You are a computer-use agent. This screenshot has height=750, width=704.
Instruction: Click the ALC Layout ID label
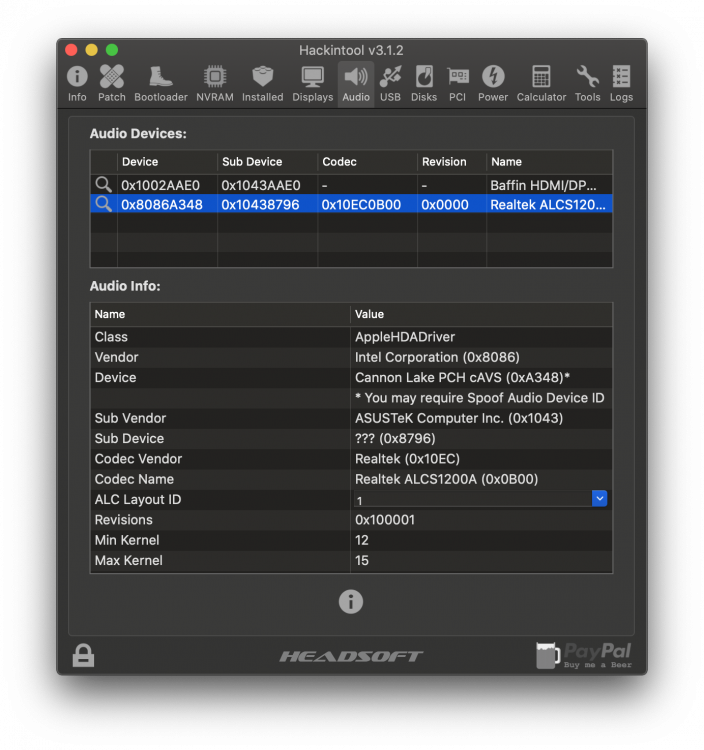[138, 499]
